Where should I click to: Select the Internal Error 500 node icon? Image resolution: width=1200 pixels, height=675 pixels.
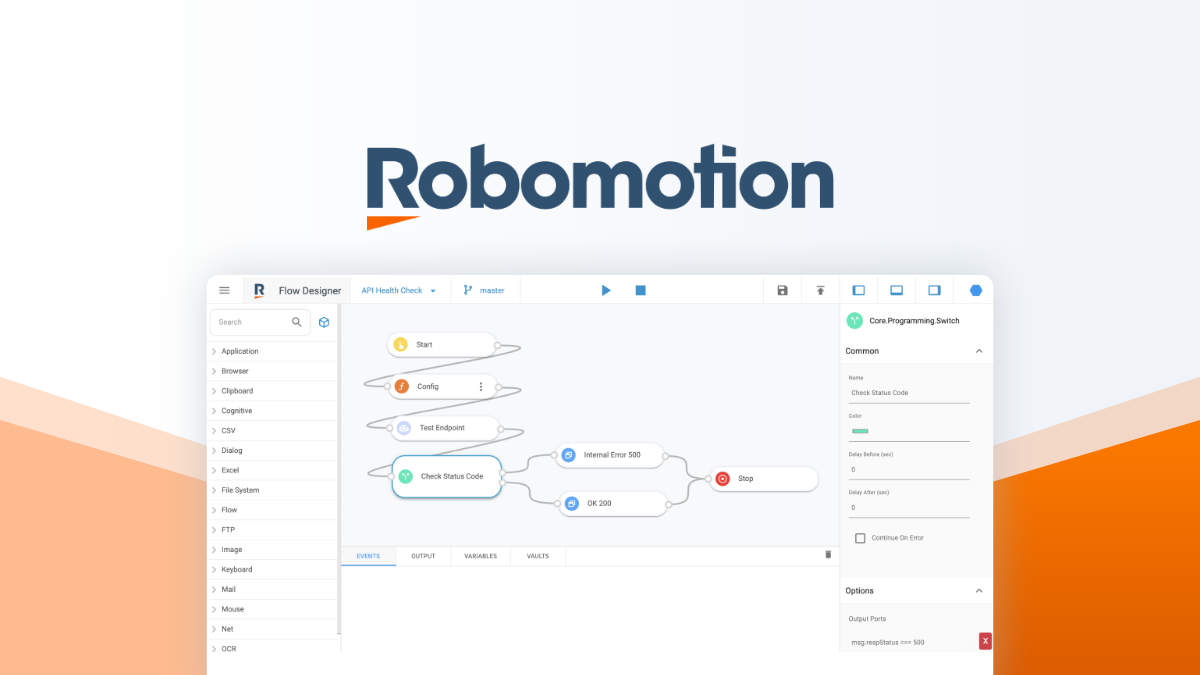click(568, 455)
